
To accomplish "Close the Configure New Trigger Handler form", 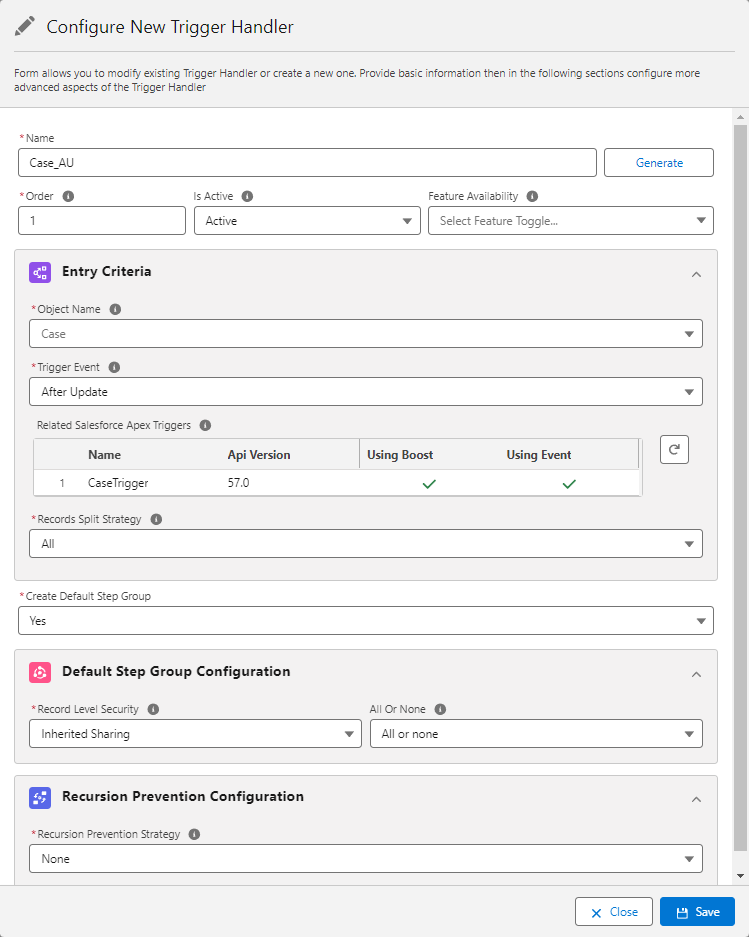I will [613, 911].
